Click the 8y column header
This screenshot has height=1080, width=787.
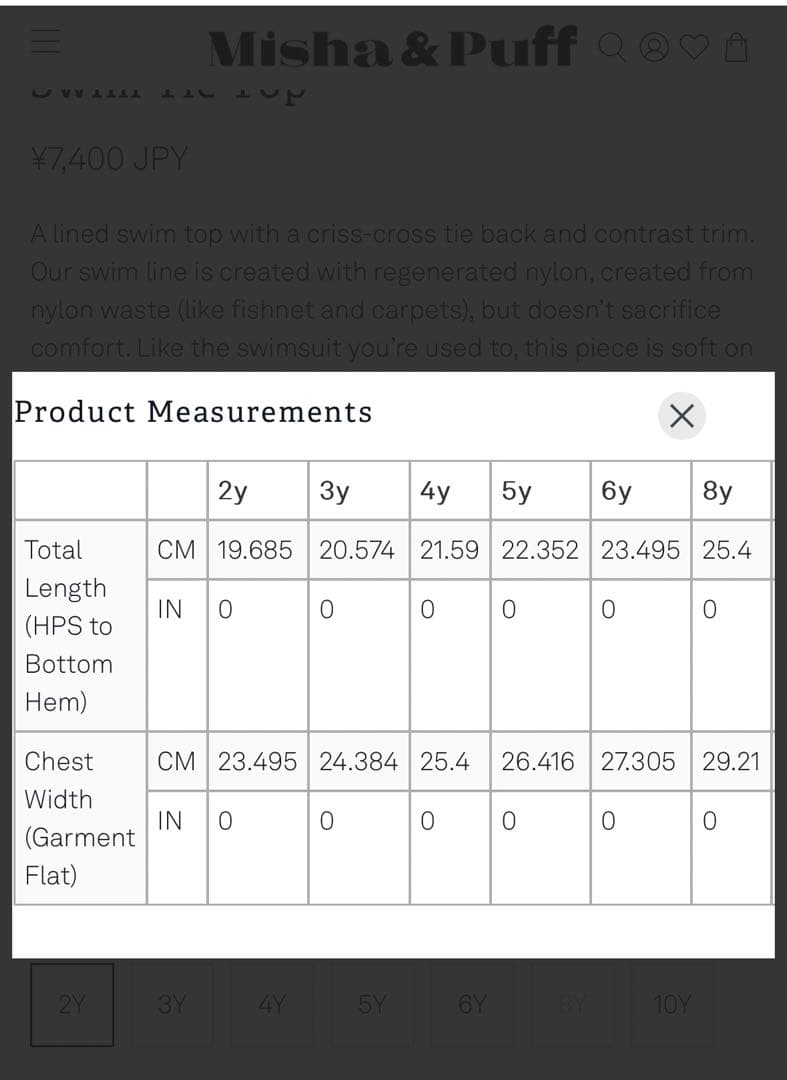coord(717,491)
